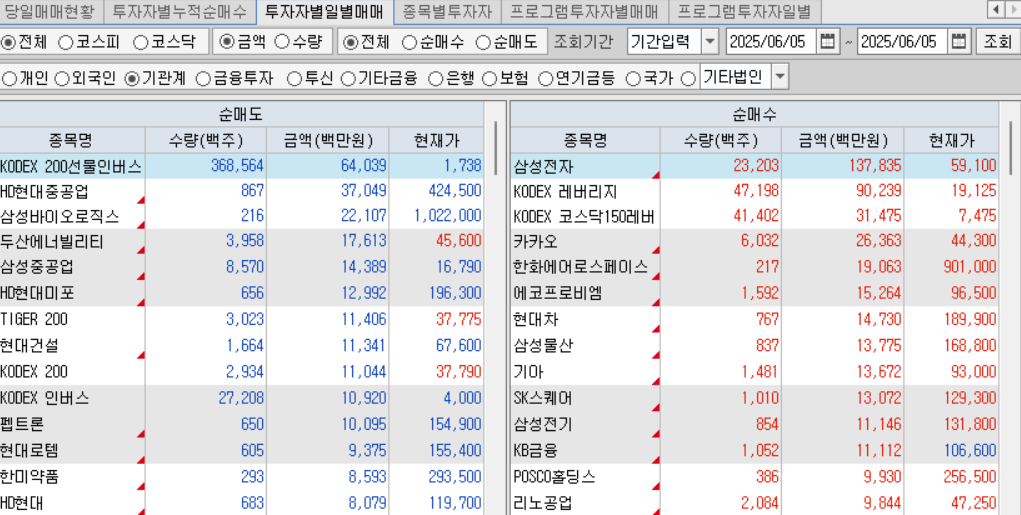This screenshot has height=515, width=1021.
Task: Select 카카오 row
Action: [754, 242]
